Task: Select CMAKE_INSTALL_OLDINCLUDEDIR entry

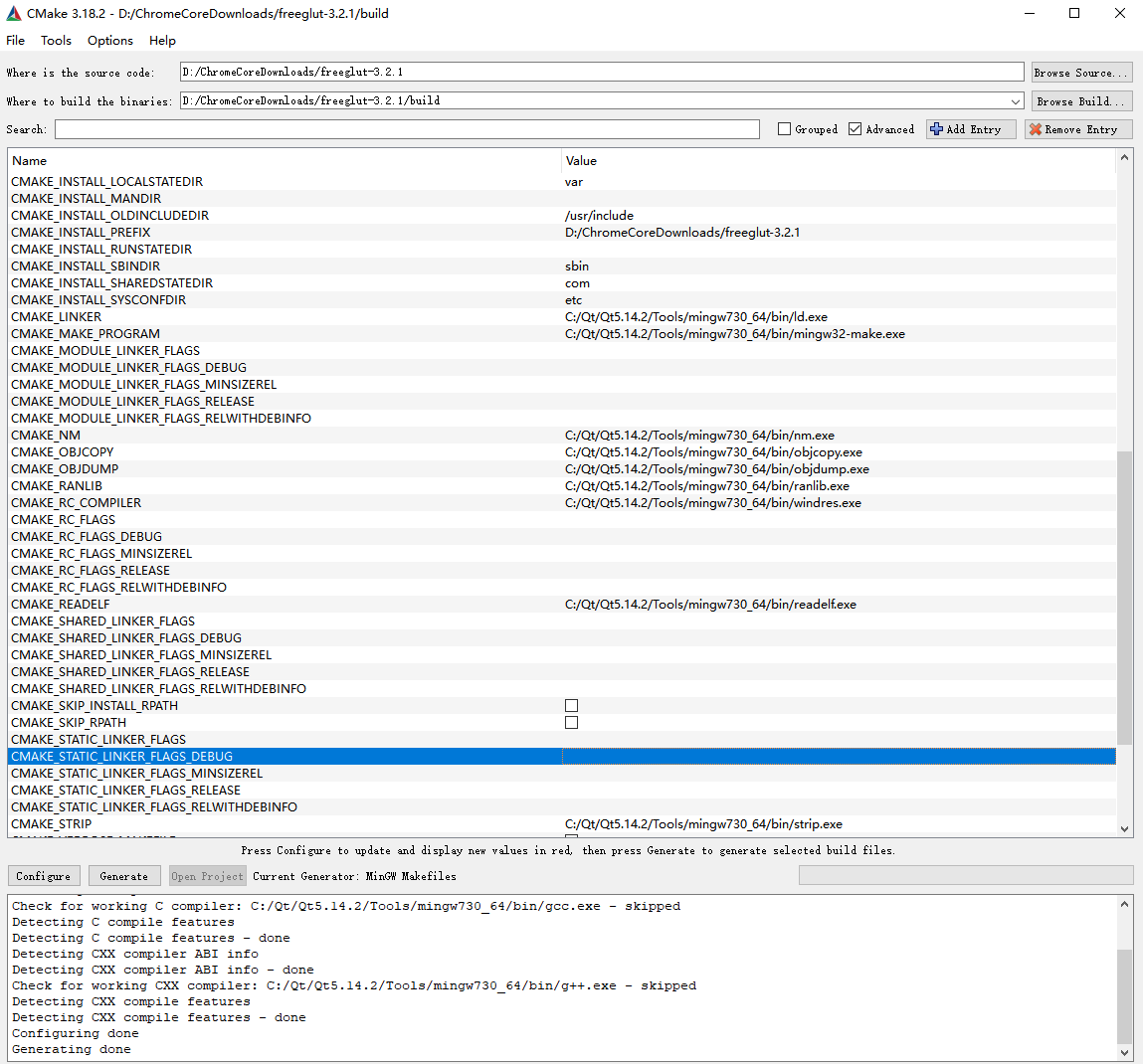Action: tap(561, 215)
